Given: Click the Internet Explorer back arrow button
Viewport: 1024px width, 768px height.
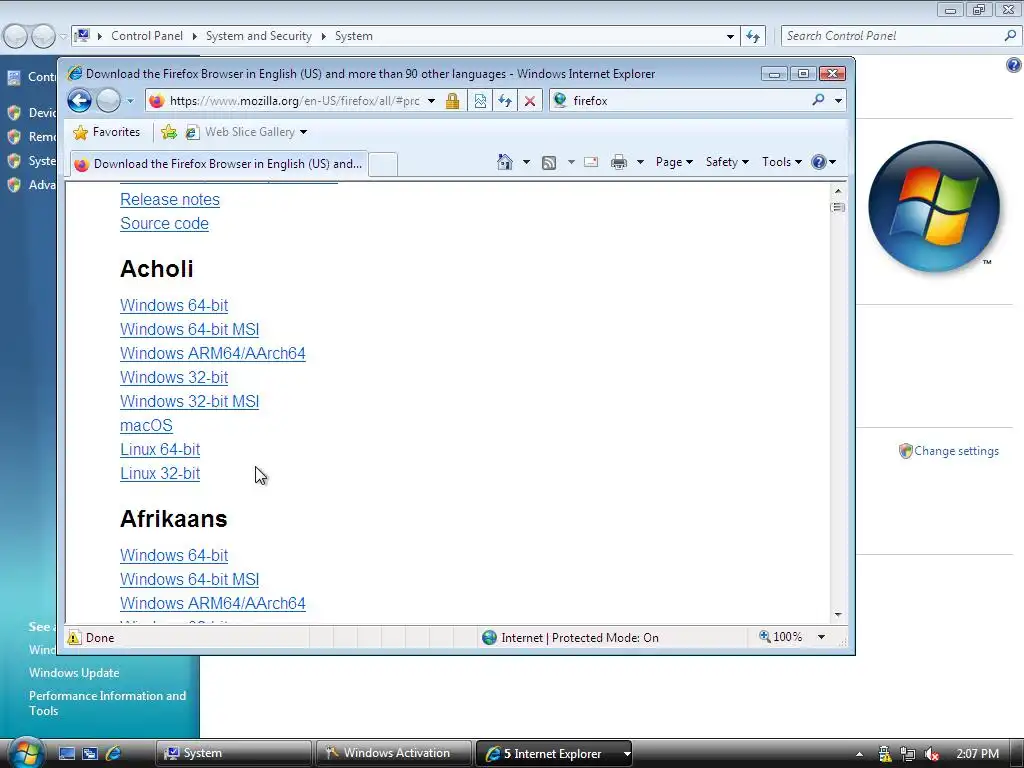Looking at the screenshot, I should [x=80, y=101].
